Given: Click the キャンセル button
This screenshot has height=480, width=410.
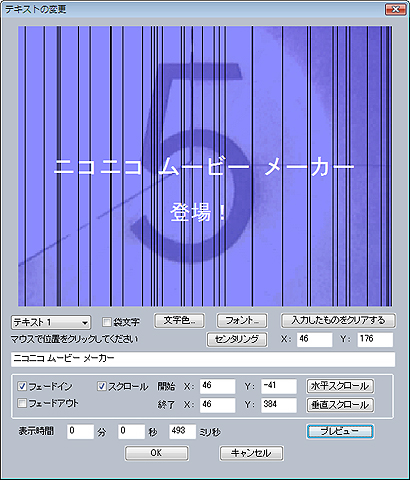Looking at the screenshot, I should (x=251, y=453).
